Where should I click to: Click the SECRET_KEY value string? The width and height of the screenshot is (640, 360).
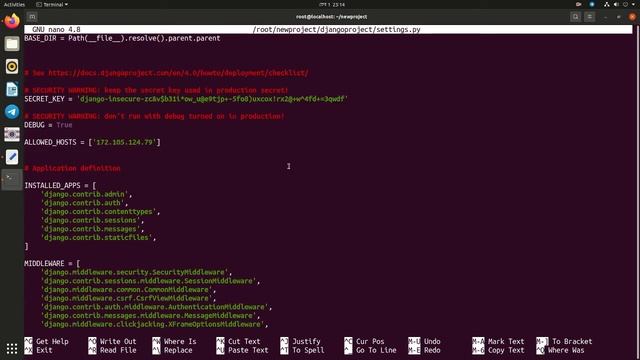point(212,99)
